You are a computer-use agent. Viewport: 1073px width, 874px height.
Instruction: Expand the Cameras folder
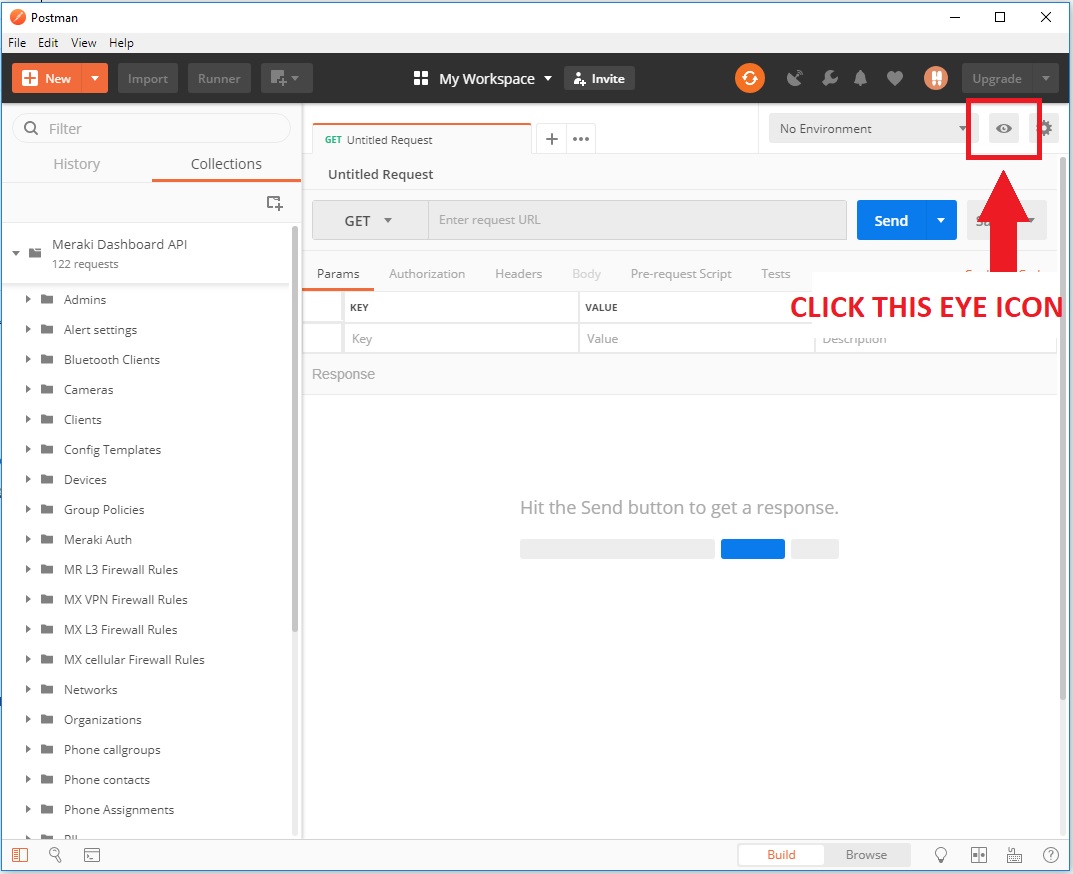[x=30, y=390]
